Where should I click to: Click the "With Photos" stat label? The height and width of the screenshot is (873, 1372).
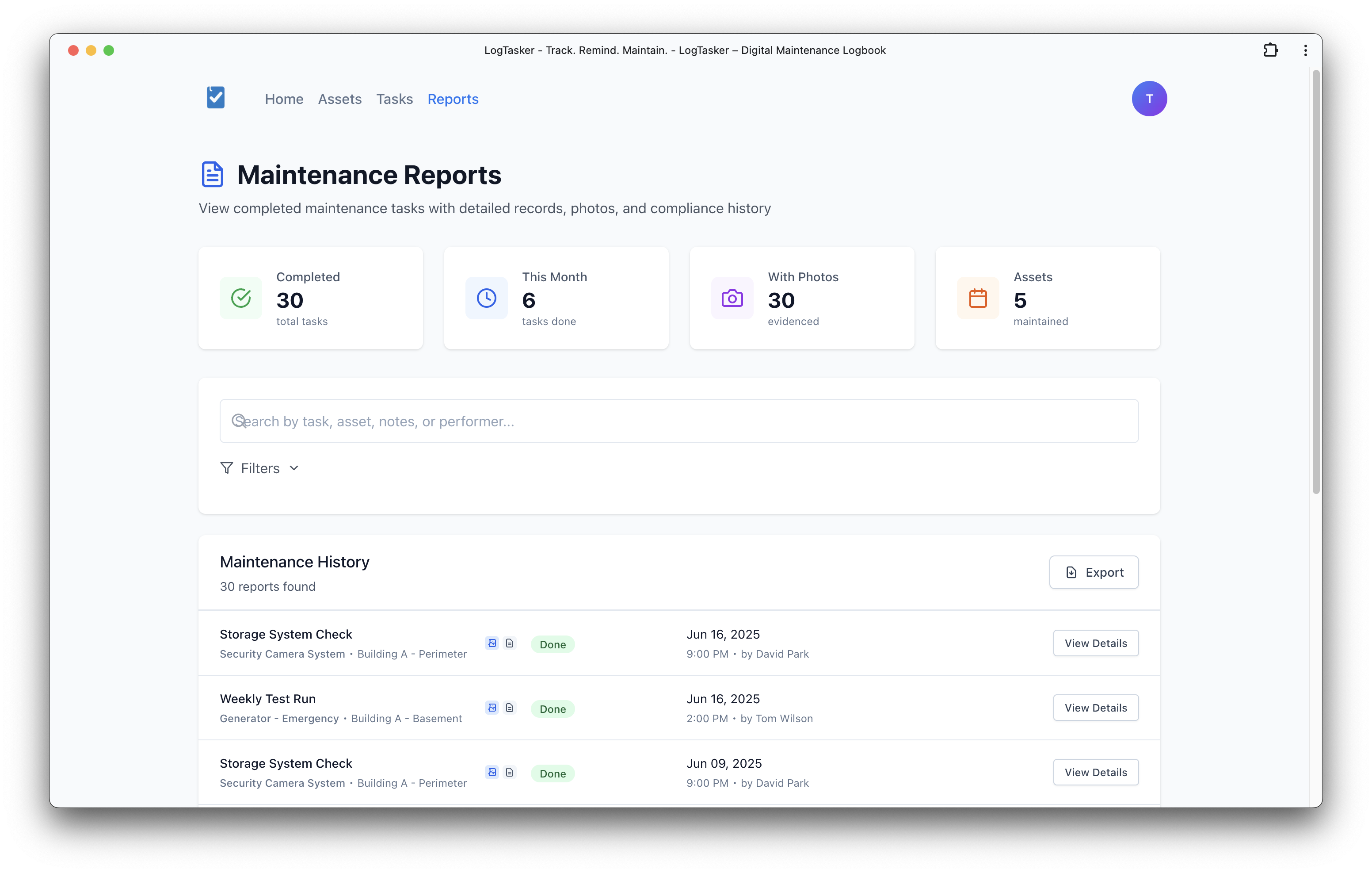click(x=803, y=276)
